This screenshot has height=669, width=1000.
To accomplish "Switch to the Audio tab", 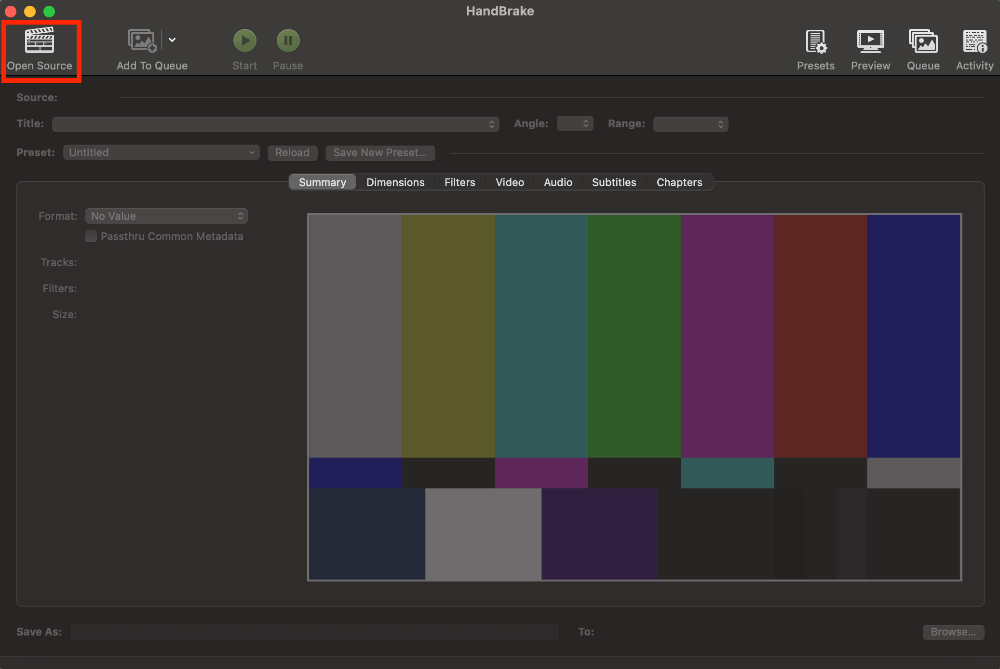I will click(558, 182).
